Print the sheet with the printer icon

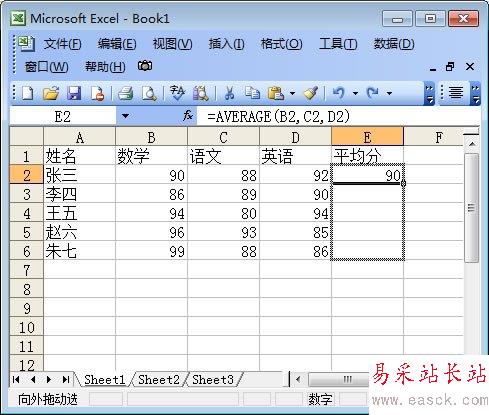pos(126,93)
